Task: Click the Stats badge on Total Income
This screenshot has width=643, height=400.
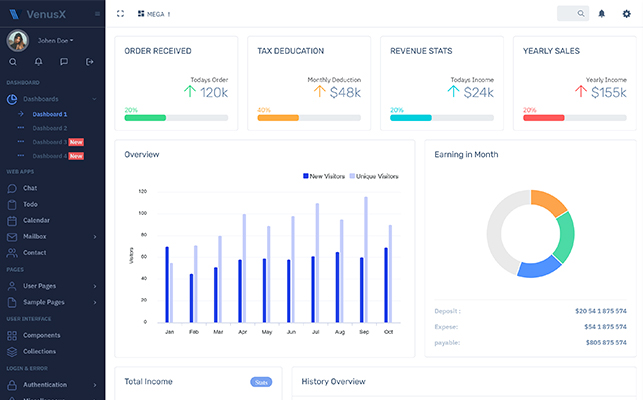Action: click(x=261, y=382)
